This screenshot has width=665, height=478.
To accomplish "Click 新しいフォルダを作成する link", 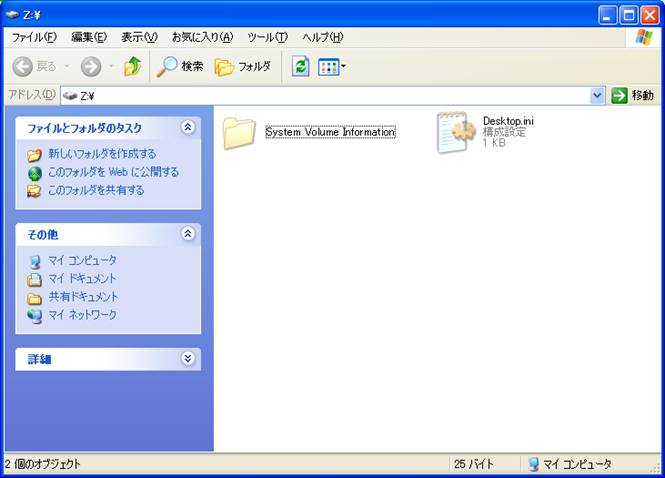I will (102, 154).
